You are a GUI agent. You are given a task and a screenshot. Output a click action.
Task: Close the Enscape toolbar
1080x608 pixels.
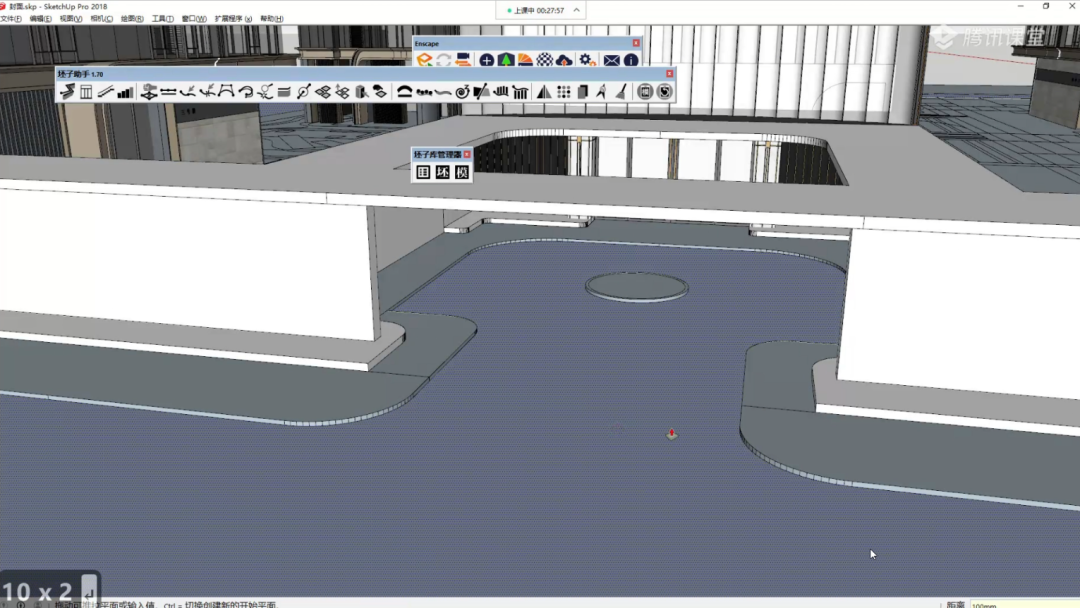[636, 43]
